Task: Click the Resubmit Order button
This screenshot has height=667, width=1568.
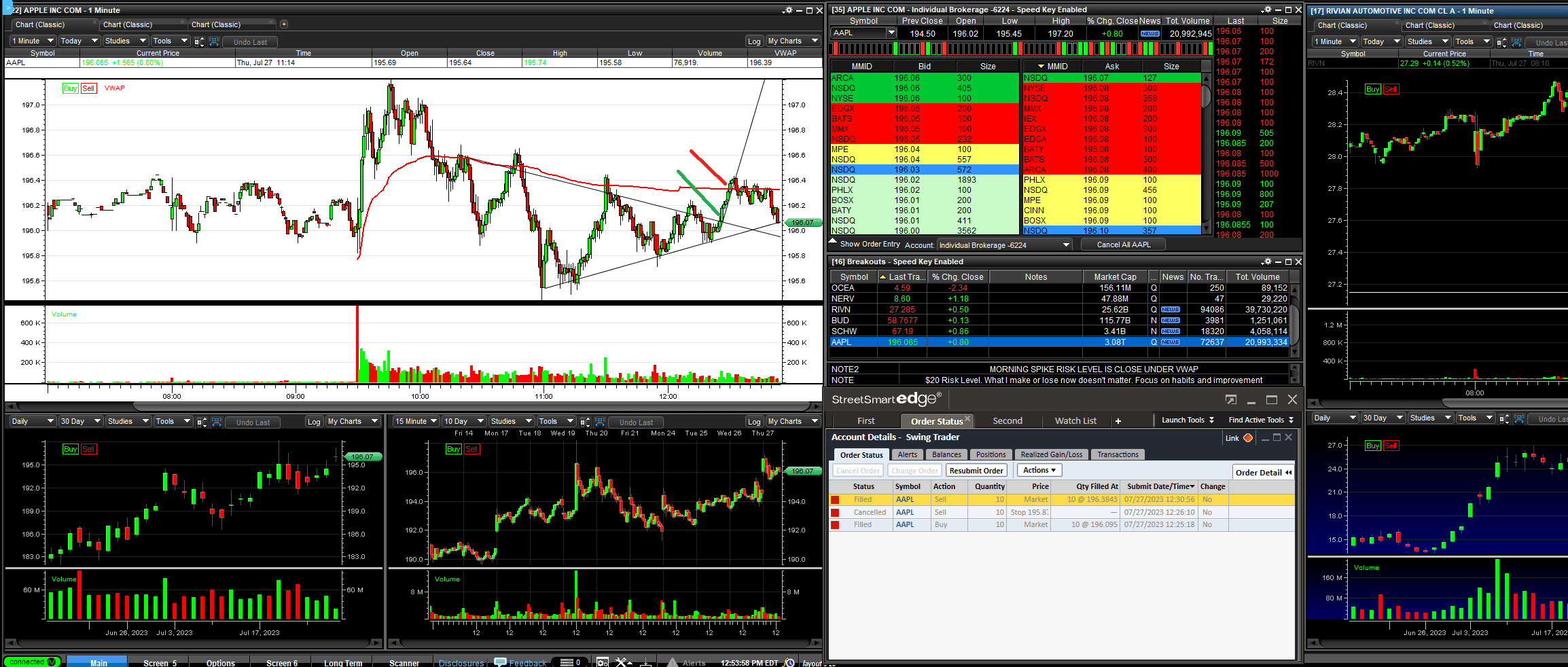Action: coord(976,471)
